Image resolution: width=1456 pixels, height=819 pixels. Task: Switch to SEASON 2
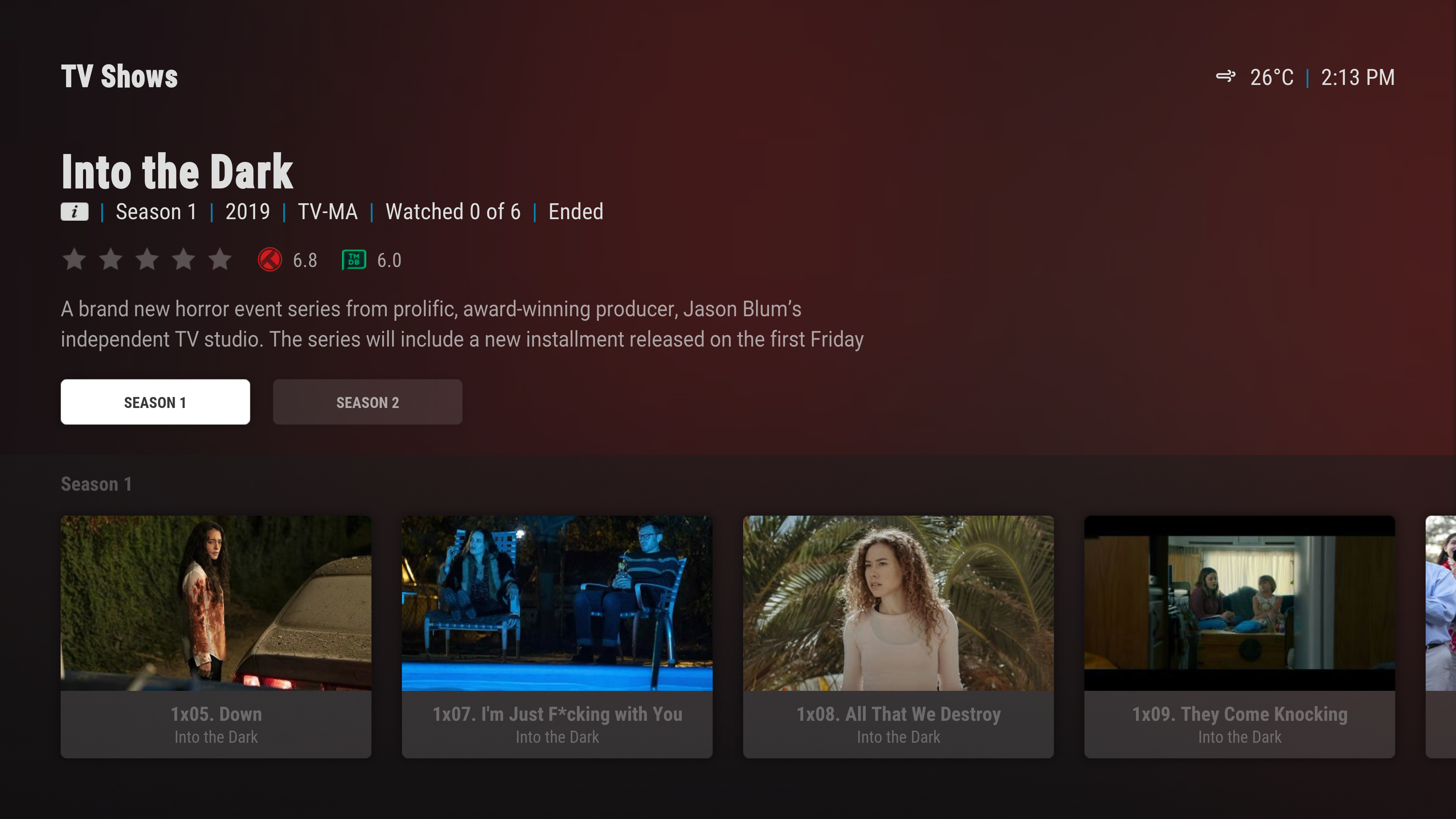click(367, 402)
